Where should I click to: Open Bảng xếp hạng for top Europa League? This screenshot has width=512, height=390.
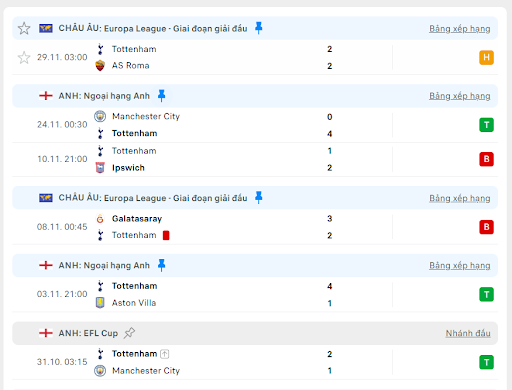460,29
